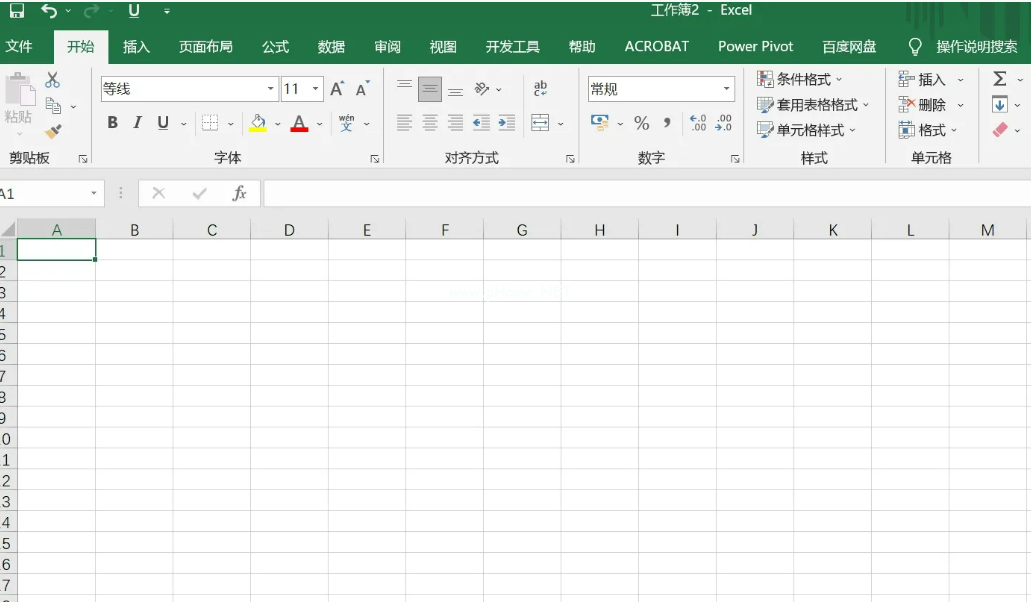
Task: Open the font name dropdown showing 等线
Action: 270,89
